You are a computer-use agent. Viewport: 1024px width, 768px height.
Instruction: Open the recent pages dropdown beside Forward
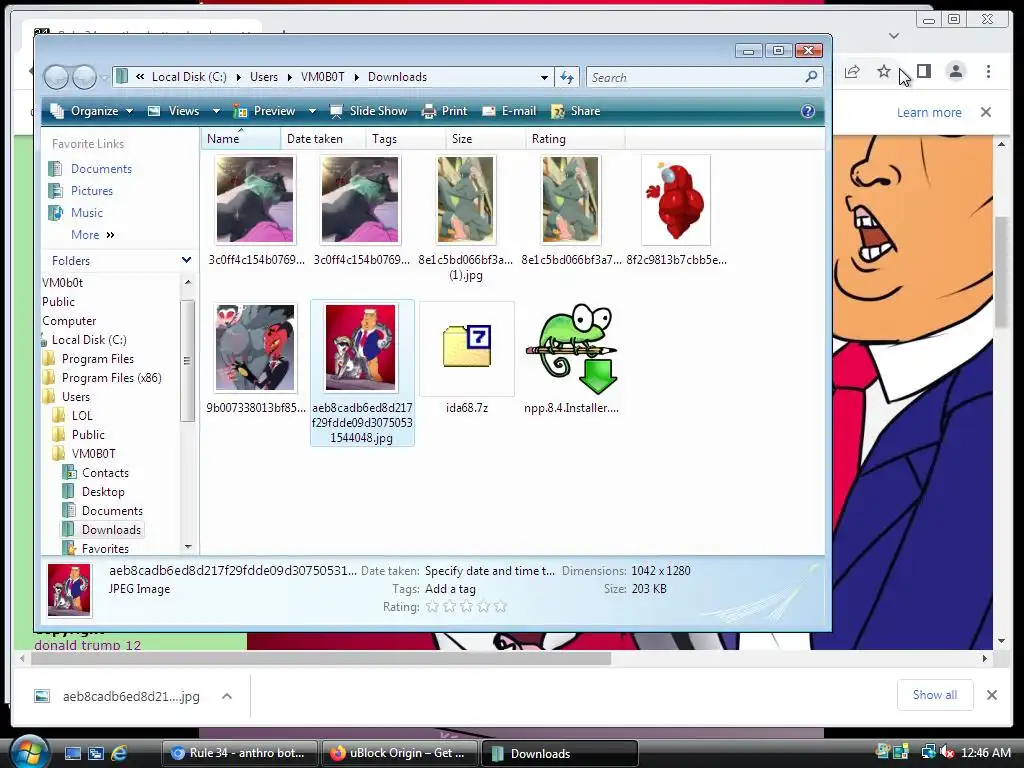pyautogui.click(x=104, y=78)
